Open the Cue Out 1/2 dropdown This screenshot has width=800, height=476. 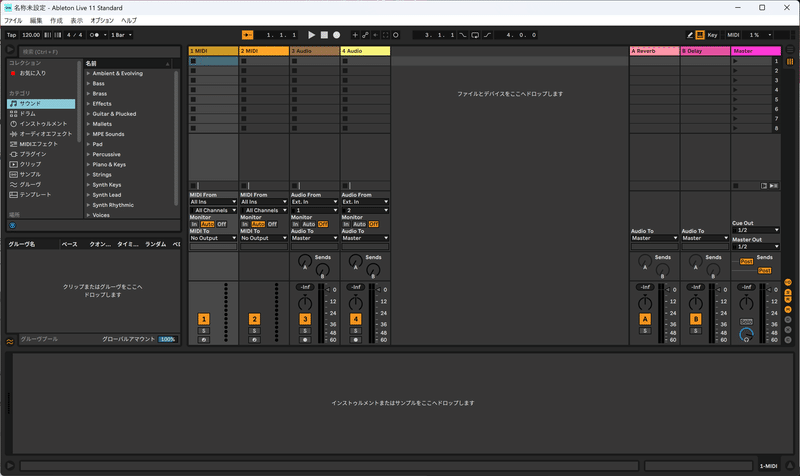click(x=756, y=230)
